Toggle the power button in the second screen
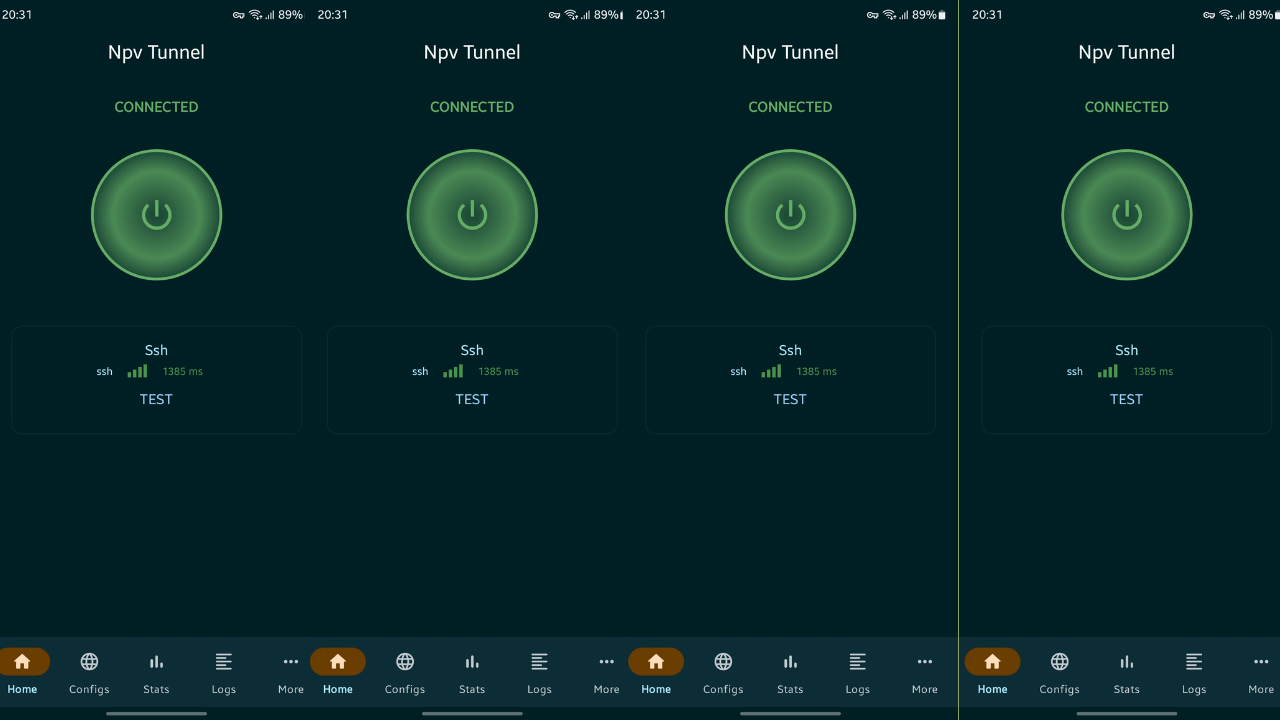This screenshot has height=720, width=1280. coord(472,215)
